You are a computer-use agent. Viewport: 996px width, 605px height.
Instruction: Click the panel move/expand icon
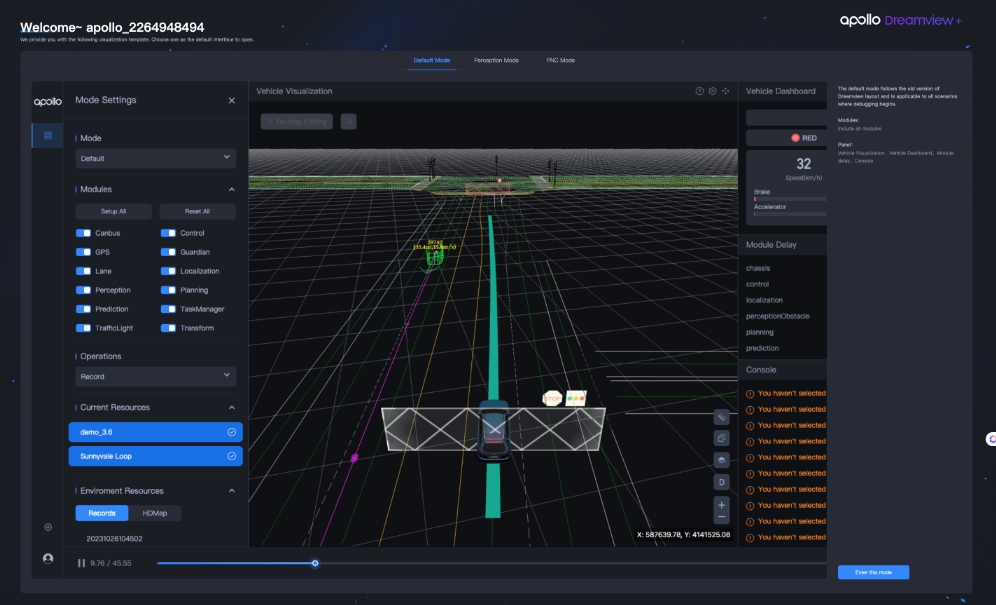point(725,91)
